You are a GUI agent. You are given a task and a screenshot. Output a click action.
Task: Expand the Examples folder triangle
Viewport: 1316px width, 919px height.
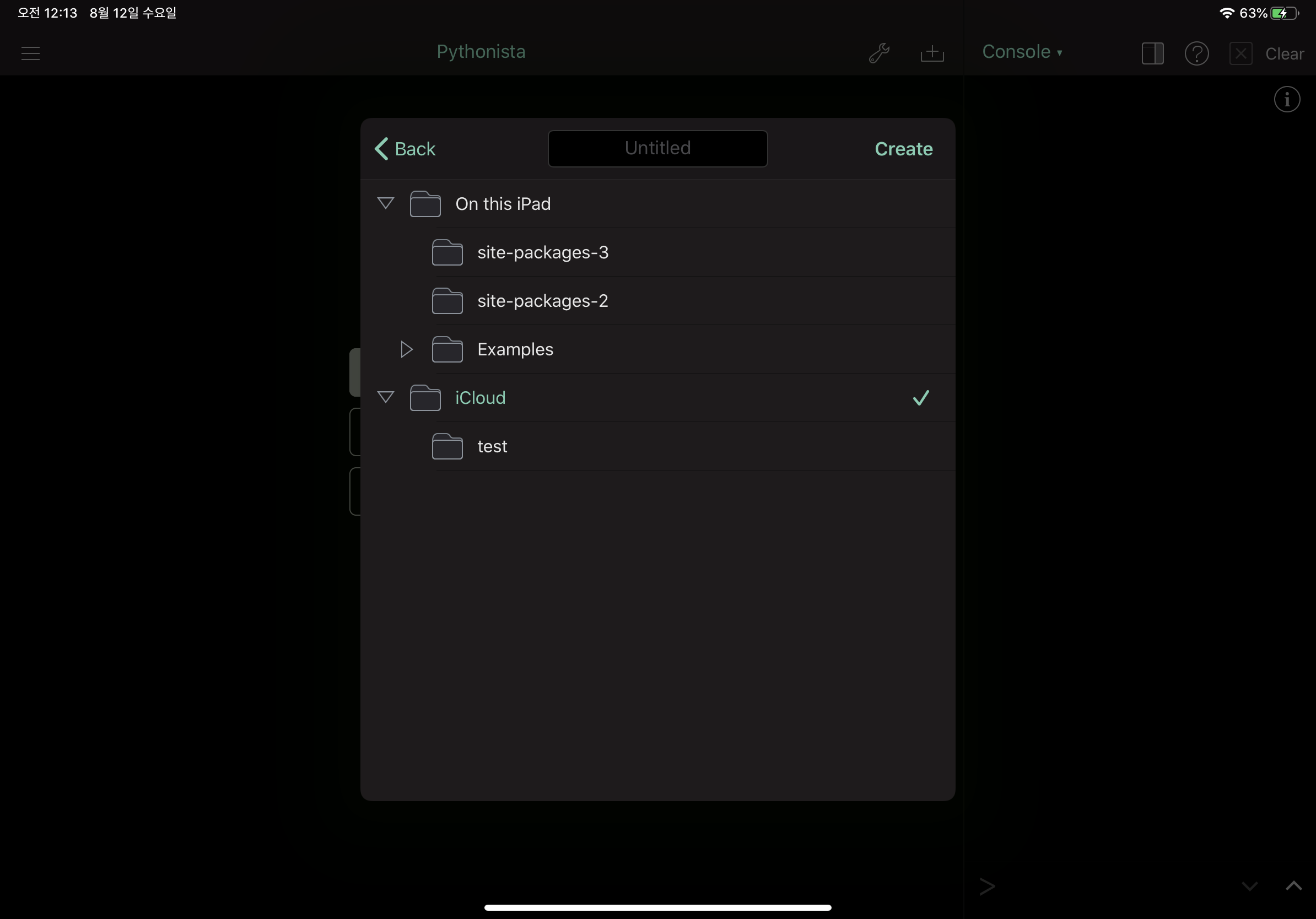coord(406,349)
